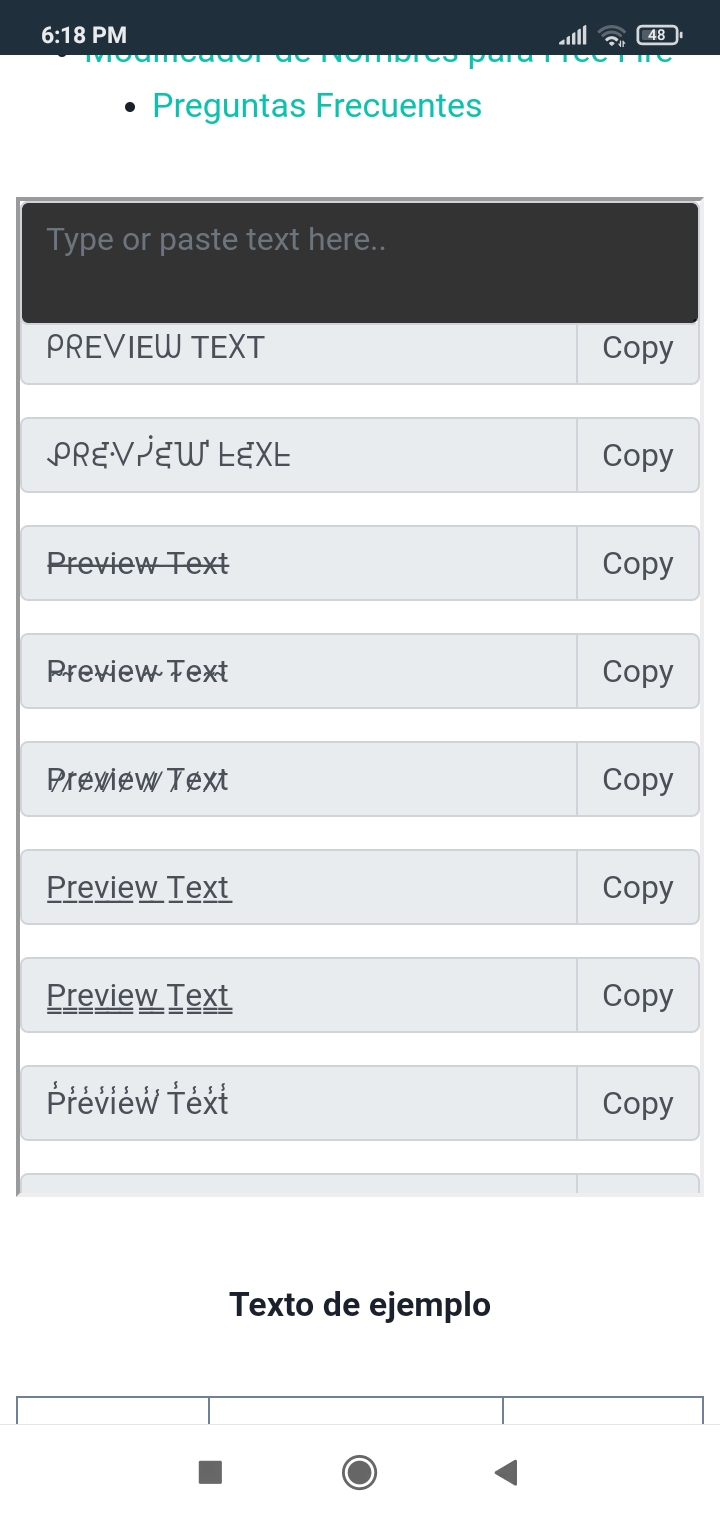
Task: Open the Preguntas Frecuentes link
Action: tap(317, 106)
